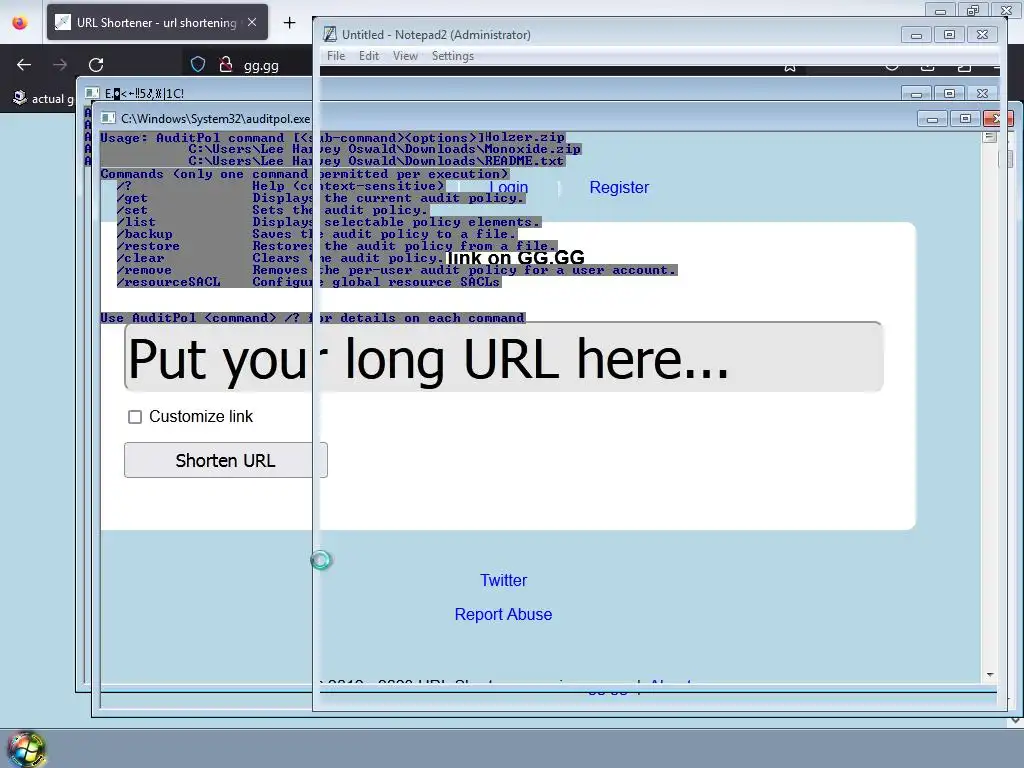Maximize the auditpol.exe console window

click(965, 119)
